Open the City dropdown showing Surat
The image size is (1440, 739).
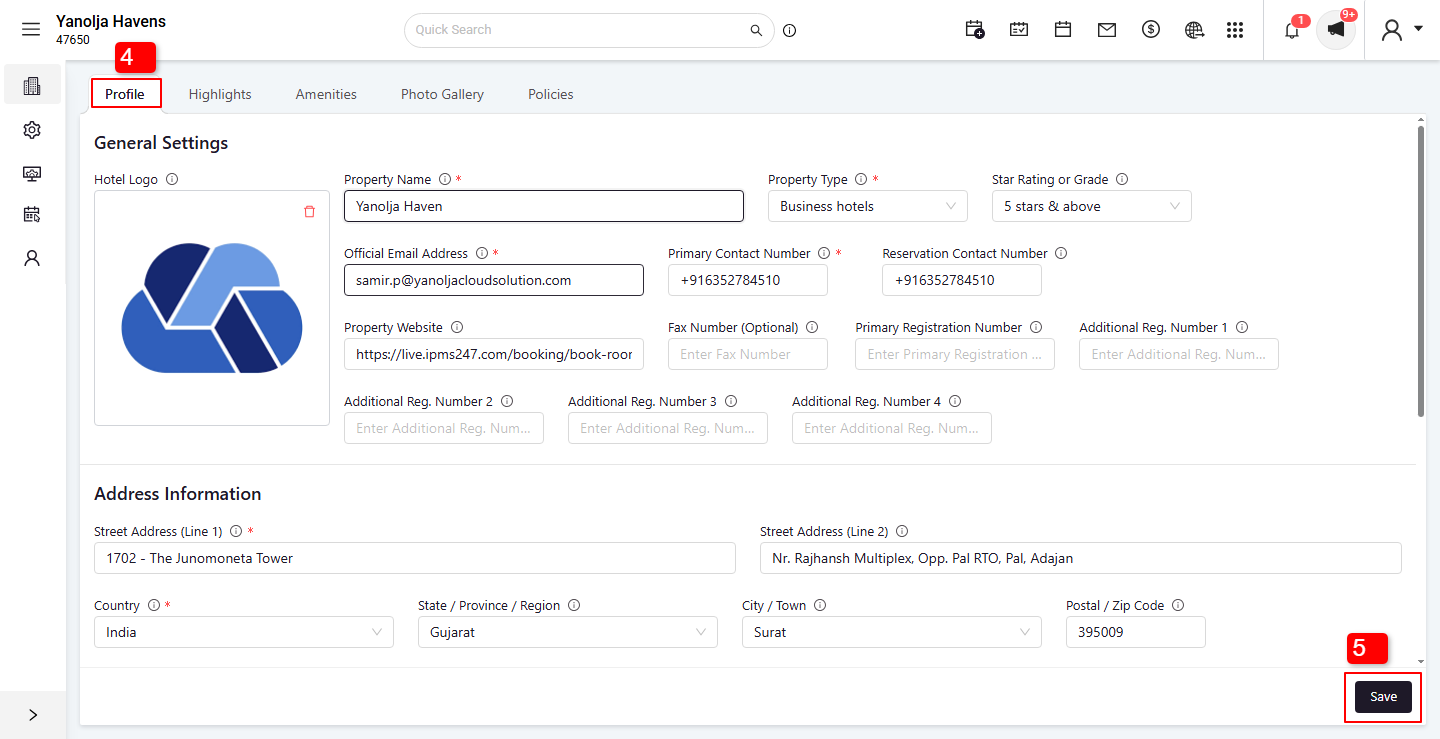892,632
